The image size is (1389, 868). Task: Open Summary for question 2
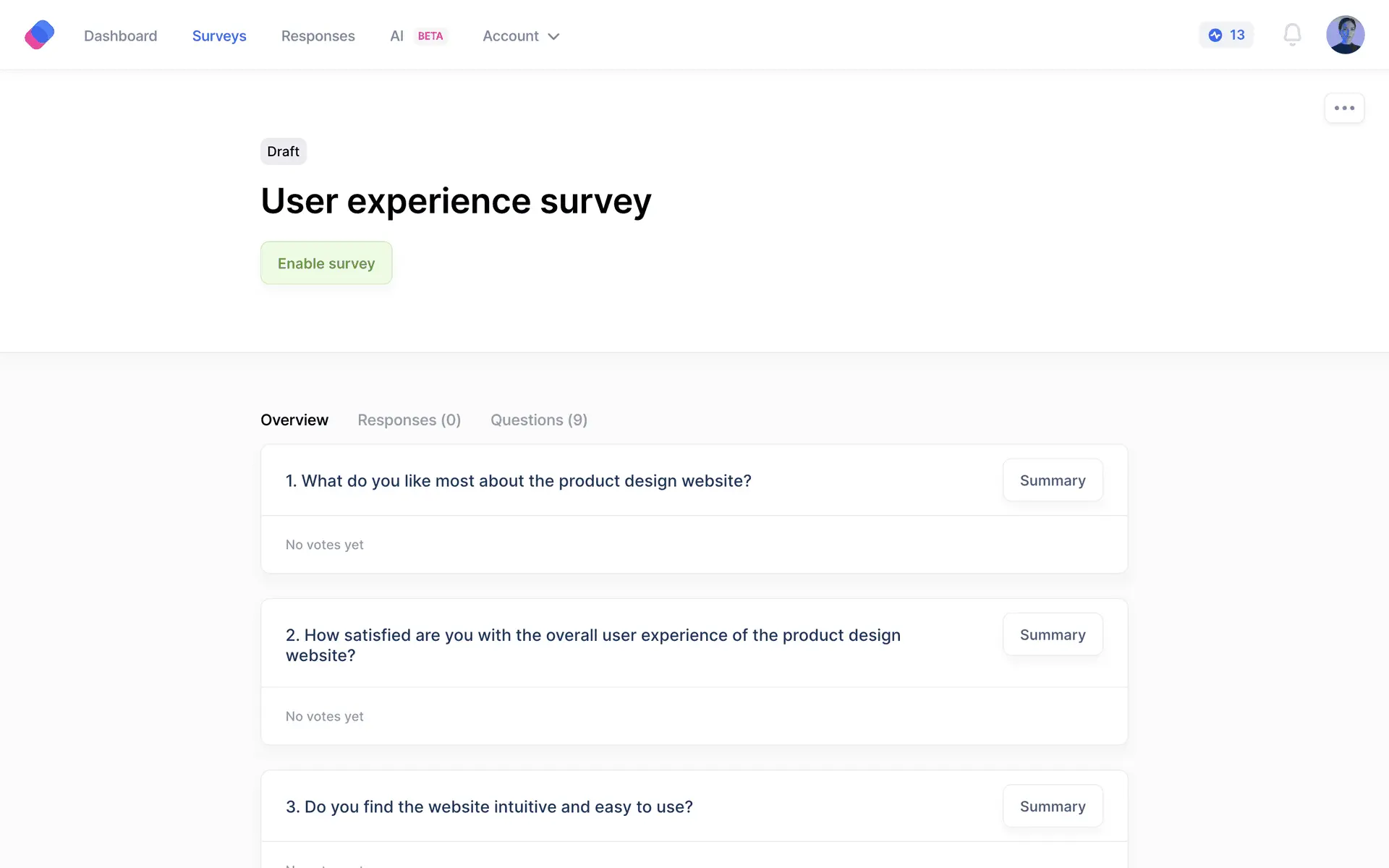coord(1052,634)
